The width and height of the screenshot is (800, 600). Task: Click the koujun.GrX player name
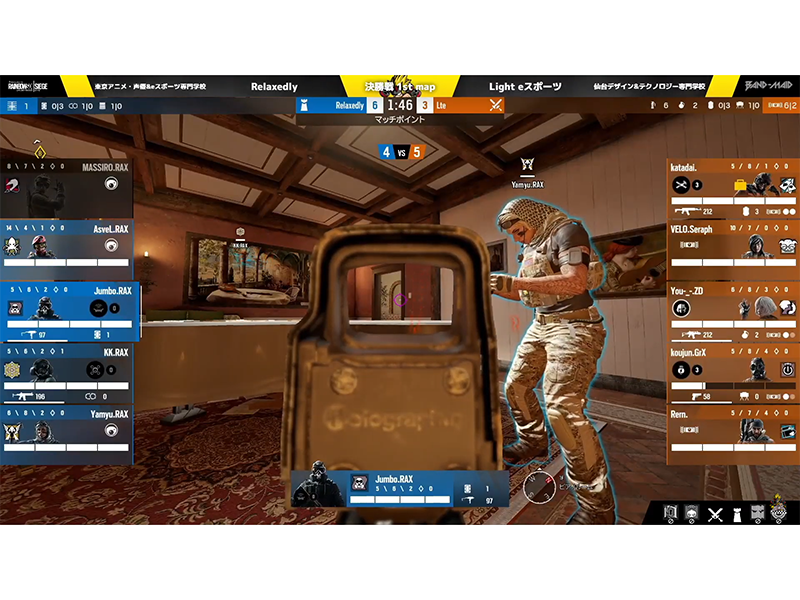point(687,353)
